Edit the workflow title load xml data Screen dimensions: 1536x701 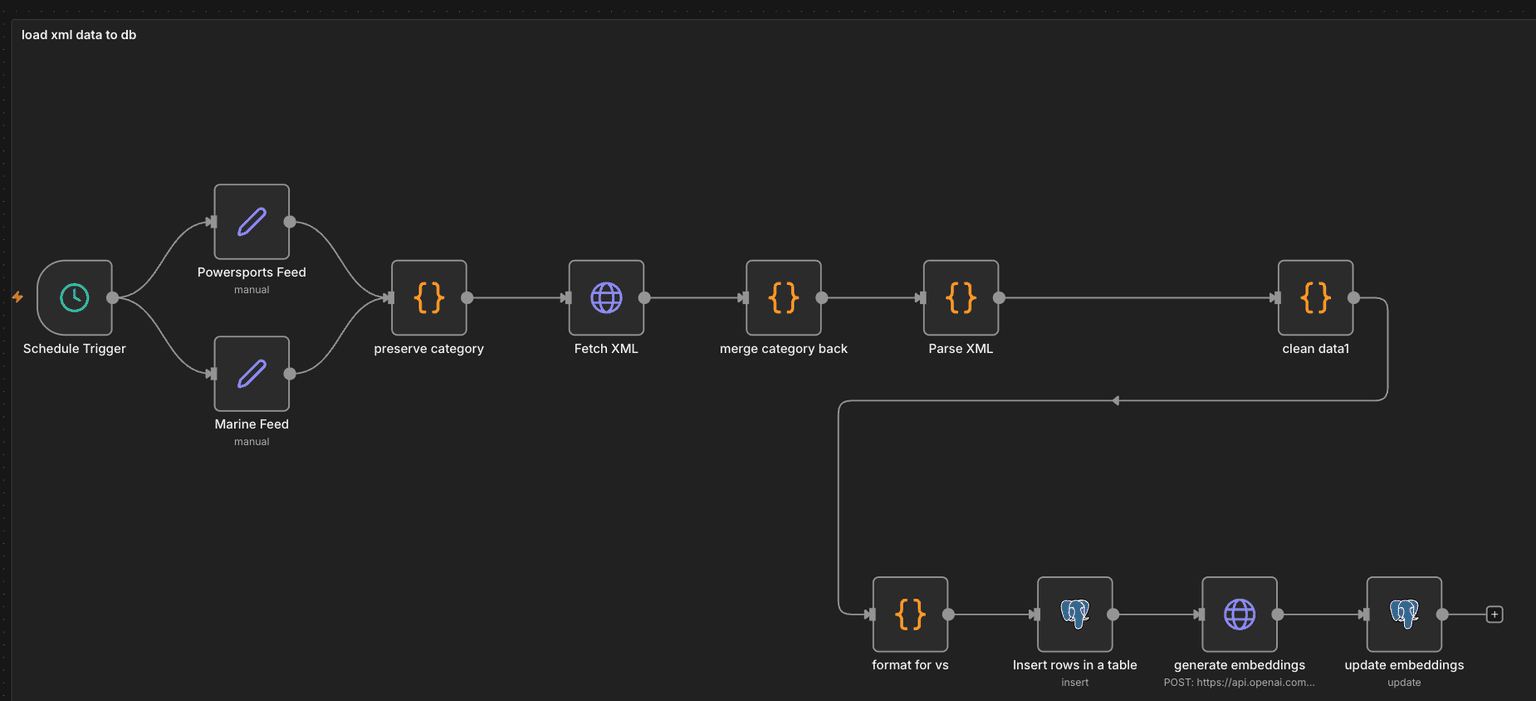[78, 34]
